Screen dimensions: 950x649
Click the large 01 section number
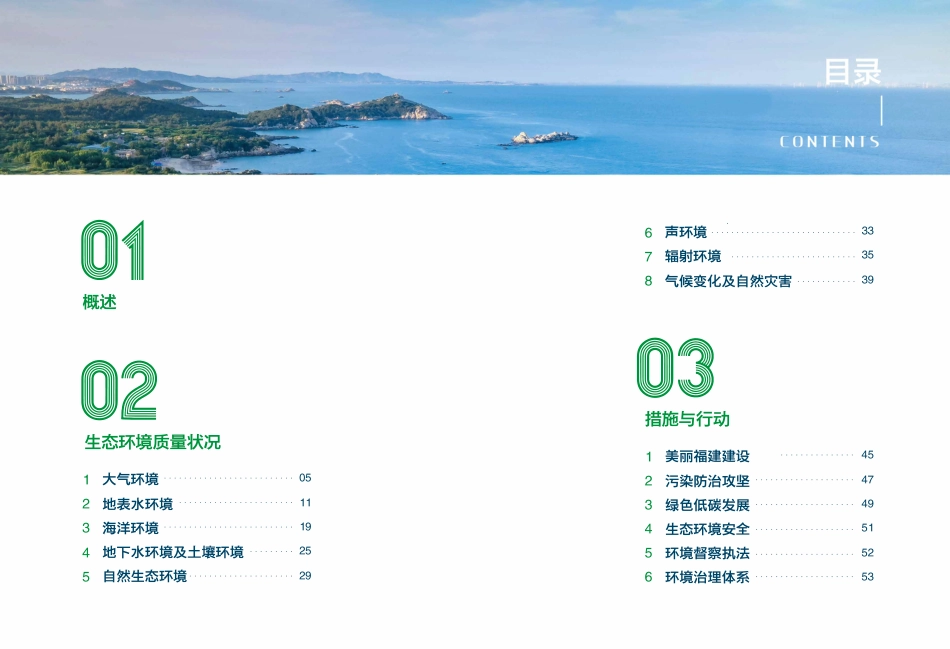pyautogui.click(x=113, y=250)
